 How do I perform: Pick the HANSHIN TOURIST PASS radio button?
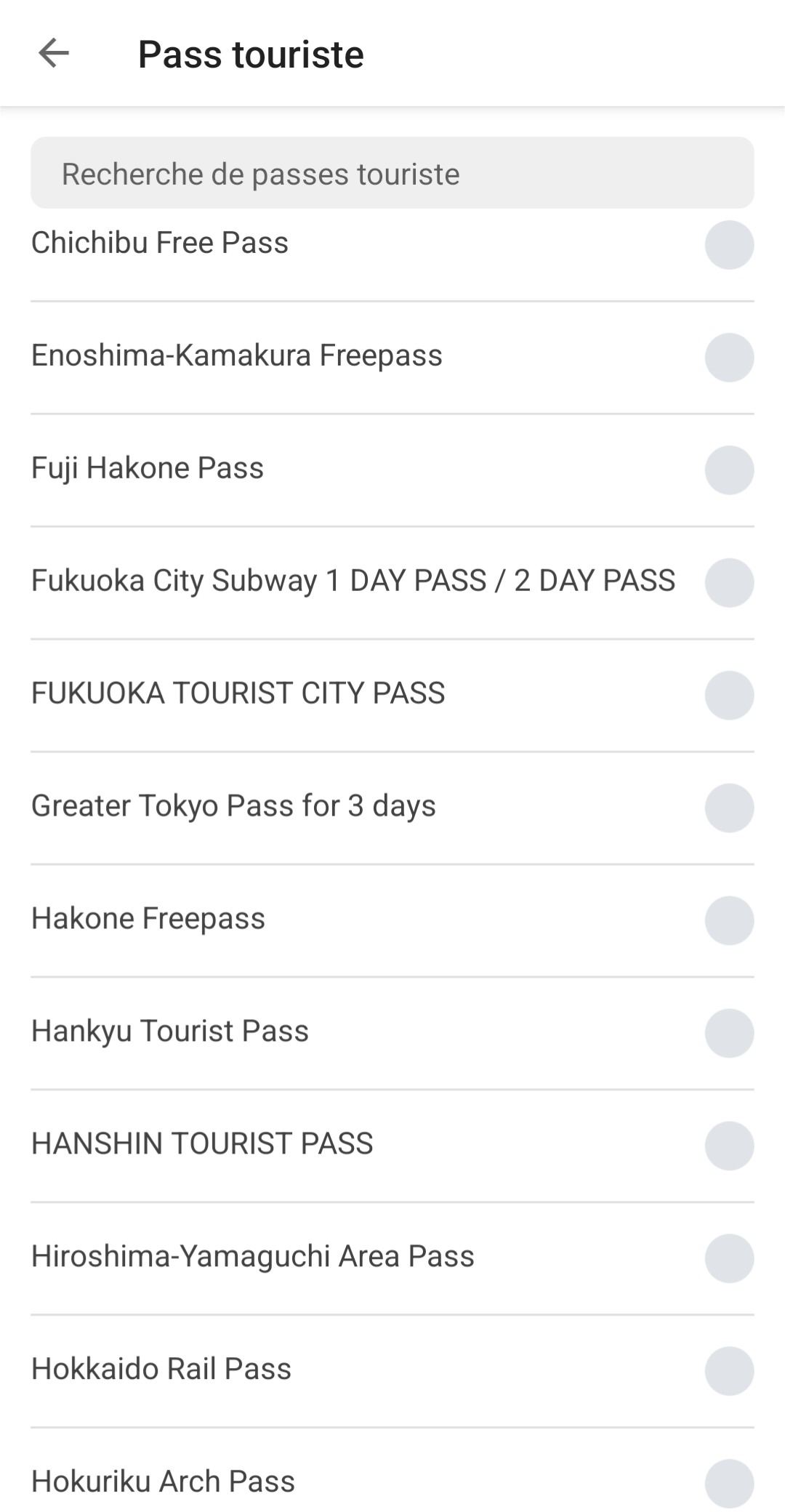click(x=729, y=1146)
